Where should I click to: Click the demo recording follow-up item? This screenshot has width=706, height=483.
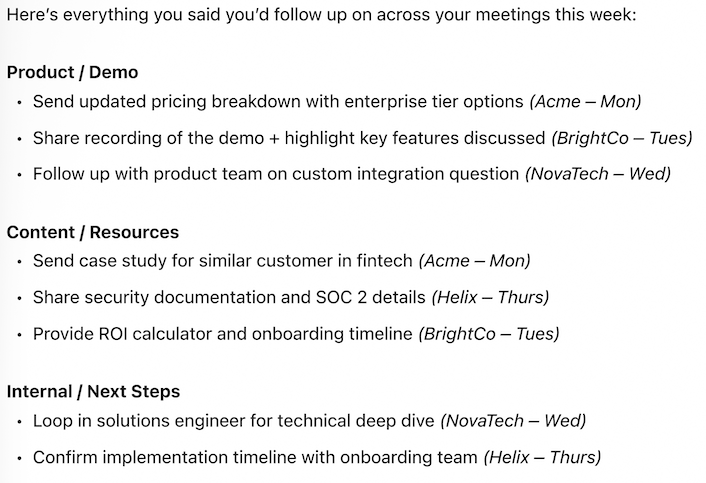pos(290,138)
